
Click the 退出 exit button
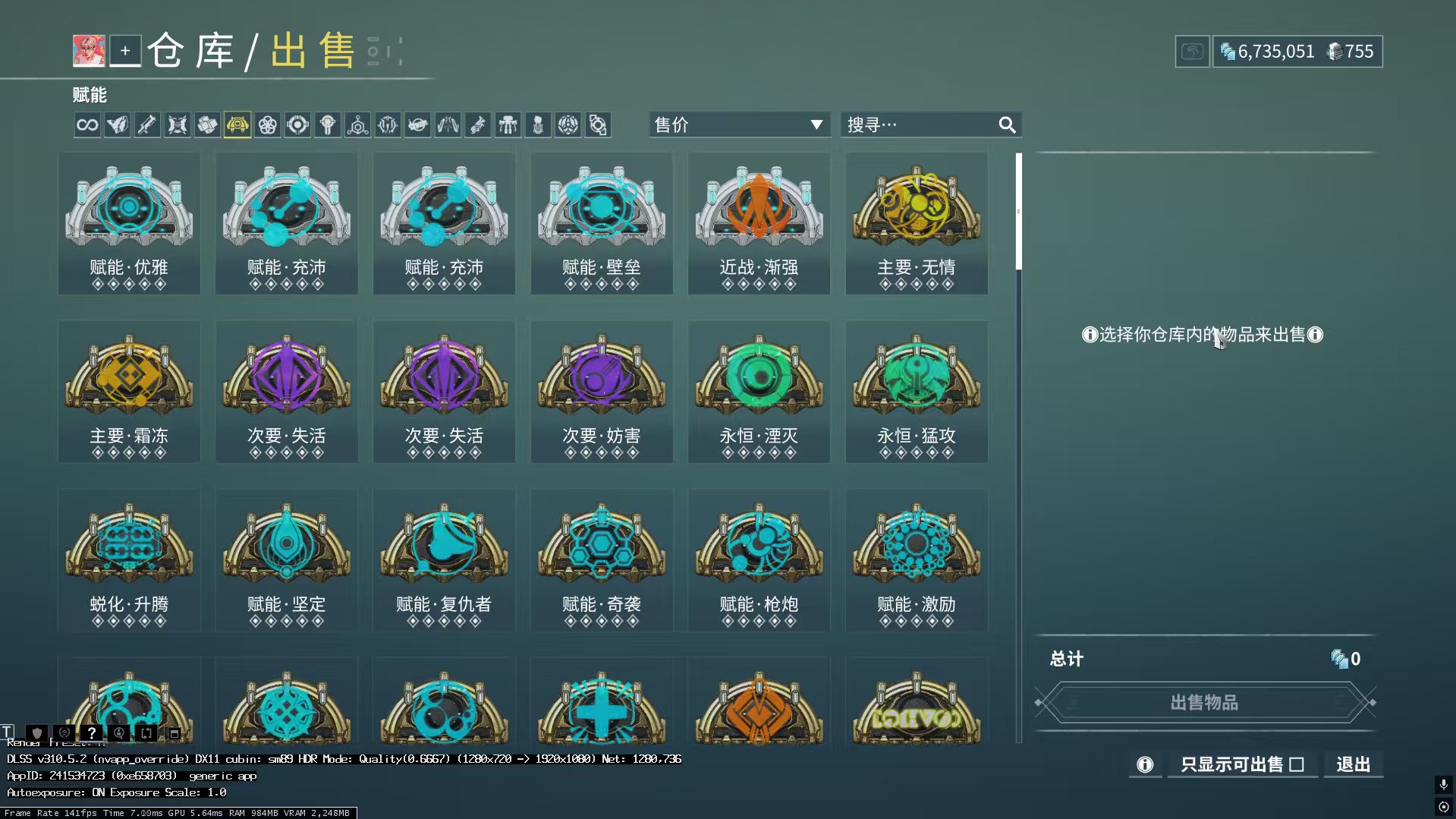pos(1353,764)
